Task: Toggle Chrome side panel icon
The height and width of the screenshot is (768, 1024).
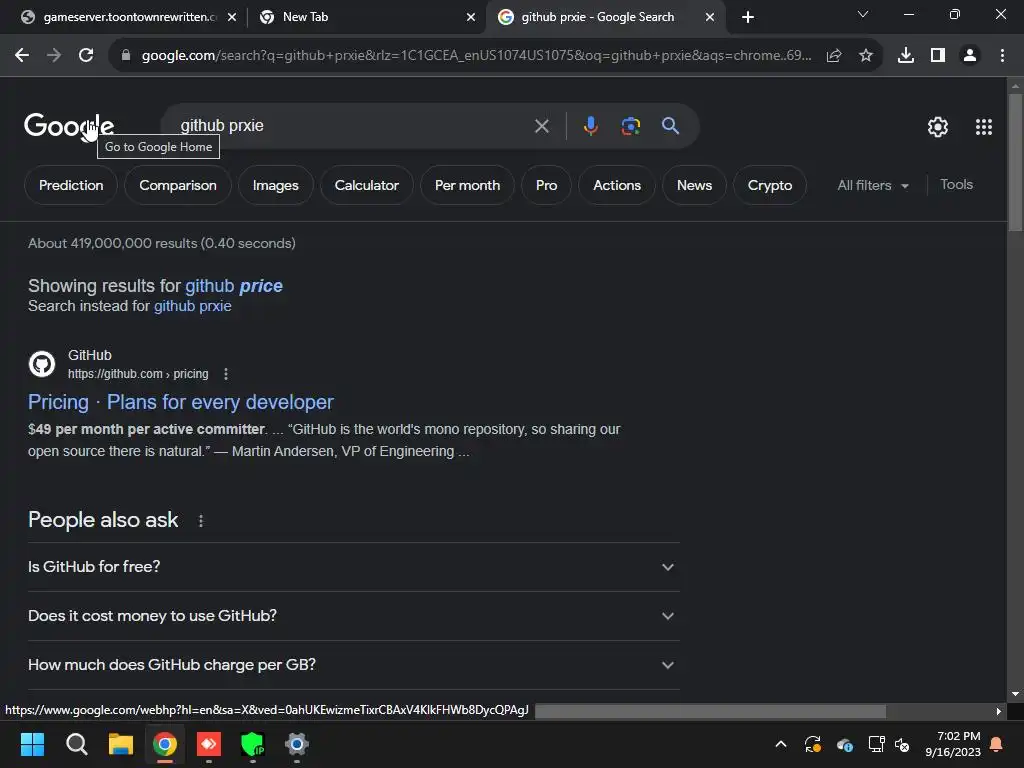Action: click(x=938, y=56)
